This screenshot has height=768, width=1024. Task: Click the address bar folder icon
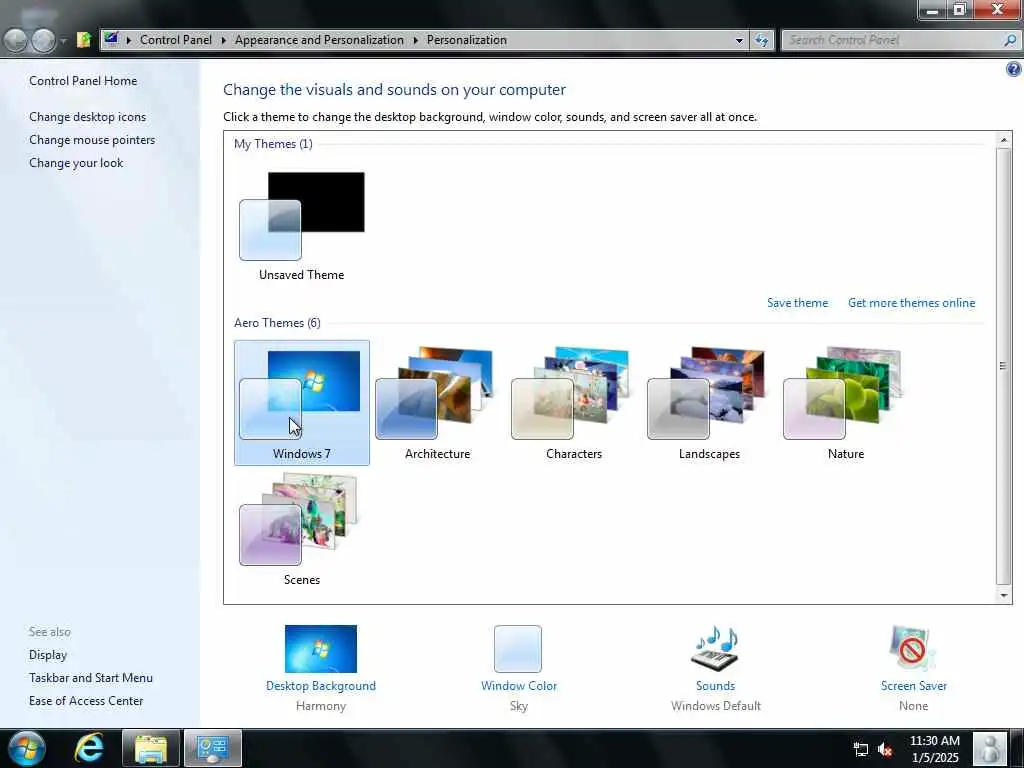[84, 40]
